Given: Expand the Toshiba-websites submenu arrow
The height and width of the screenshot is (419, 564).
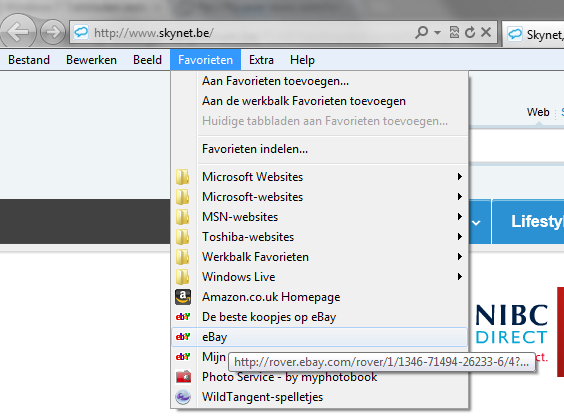Looking at the screenshot, I should 459,237.
